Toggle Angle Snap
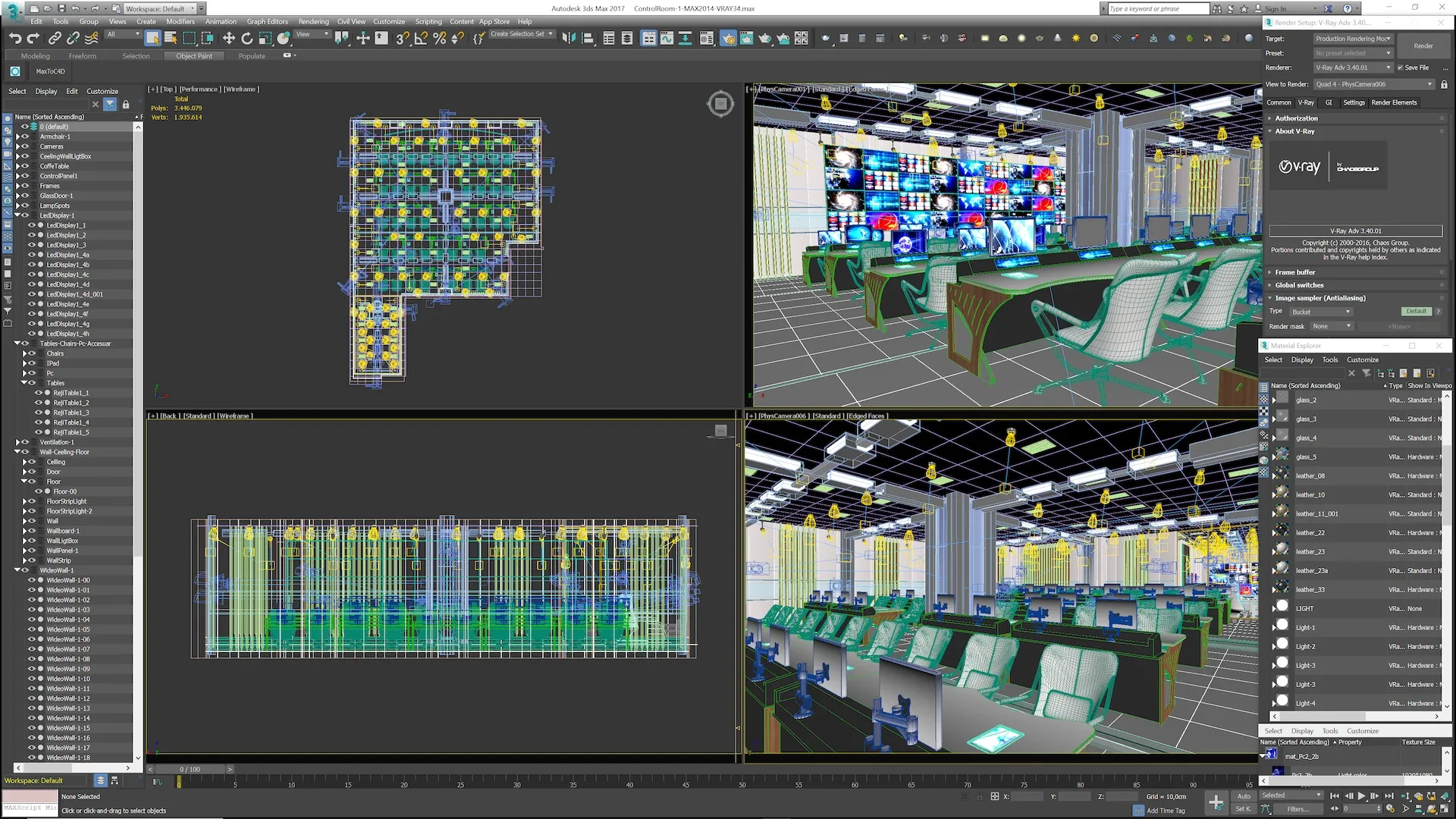The height and width of the screenshot is (819, 1456). 421,38
